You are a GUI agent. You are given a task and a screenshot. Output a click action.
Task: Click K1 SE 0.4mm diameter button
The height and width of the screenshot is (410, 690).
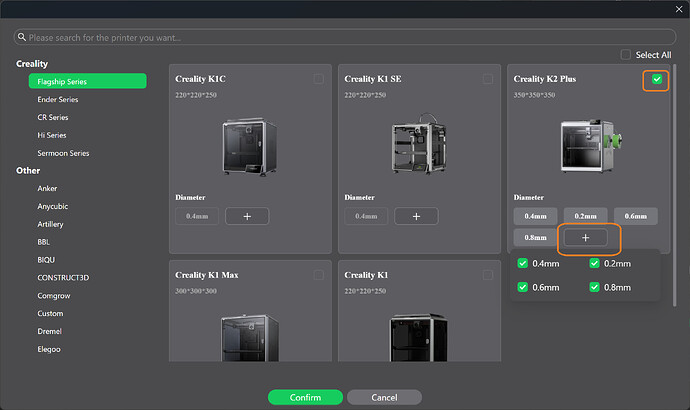[366, 216]
